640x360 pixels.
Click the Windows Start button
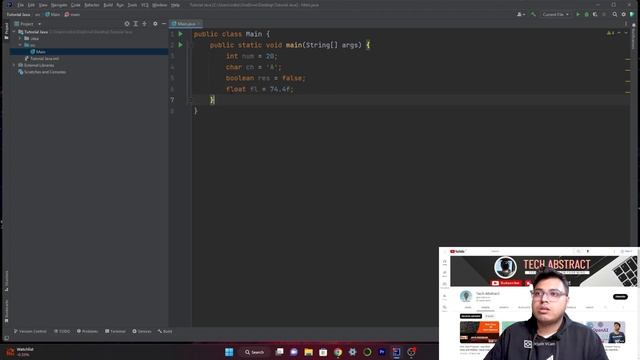[229, 352]
